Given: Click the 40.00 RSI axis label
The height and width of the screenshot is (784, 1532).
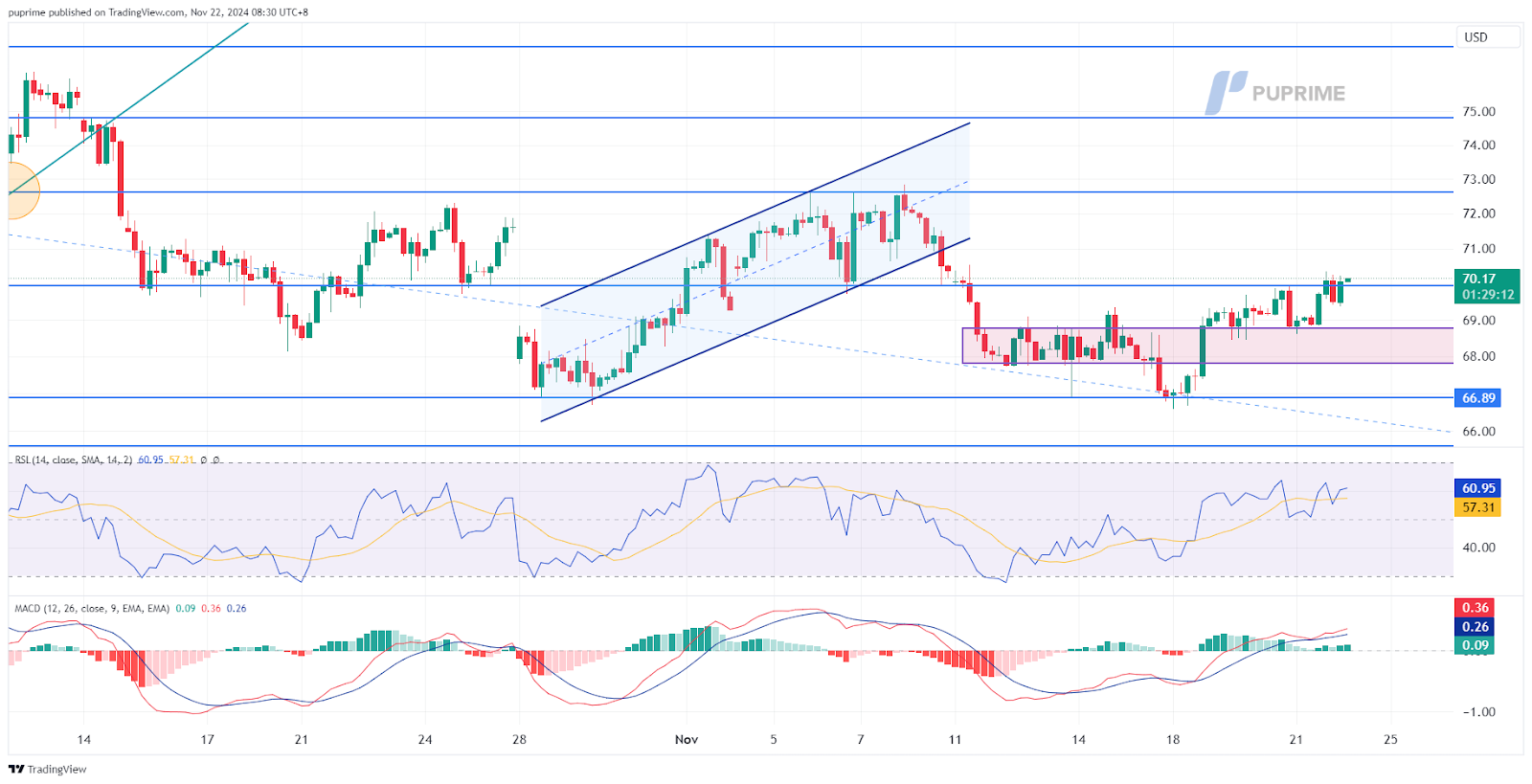Looking at the screenshot, I should pos(1478,548).
